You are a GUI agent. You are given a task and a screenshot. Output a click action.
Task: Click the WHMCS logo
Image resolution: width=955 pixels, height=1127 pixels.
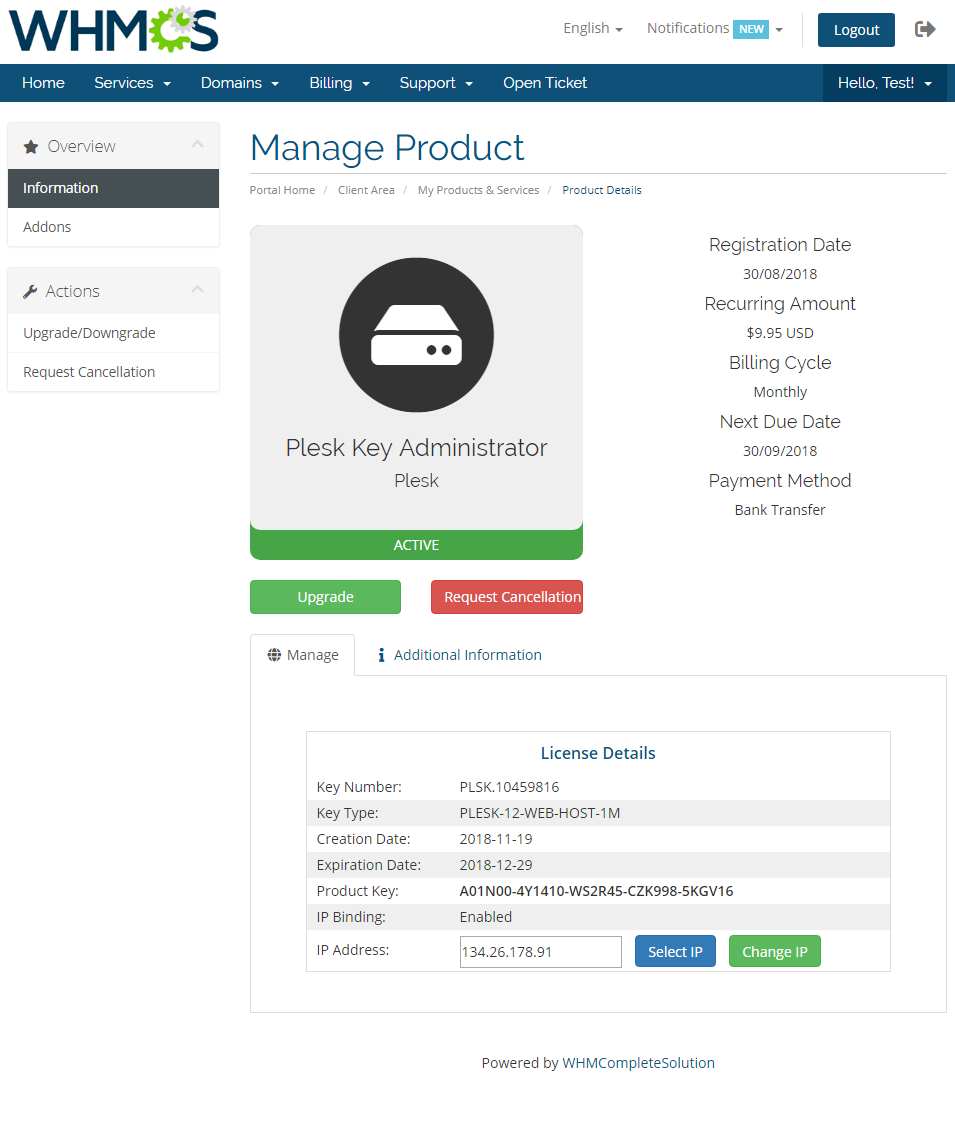pos(114,29)
